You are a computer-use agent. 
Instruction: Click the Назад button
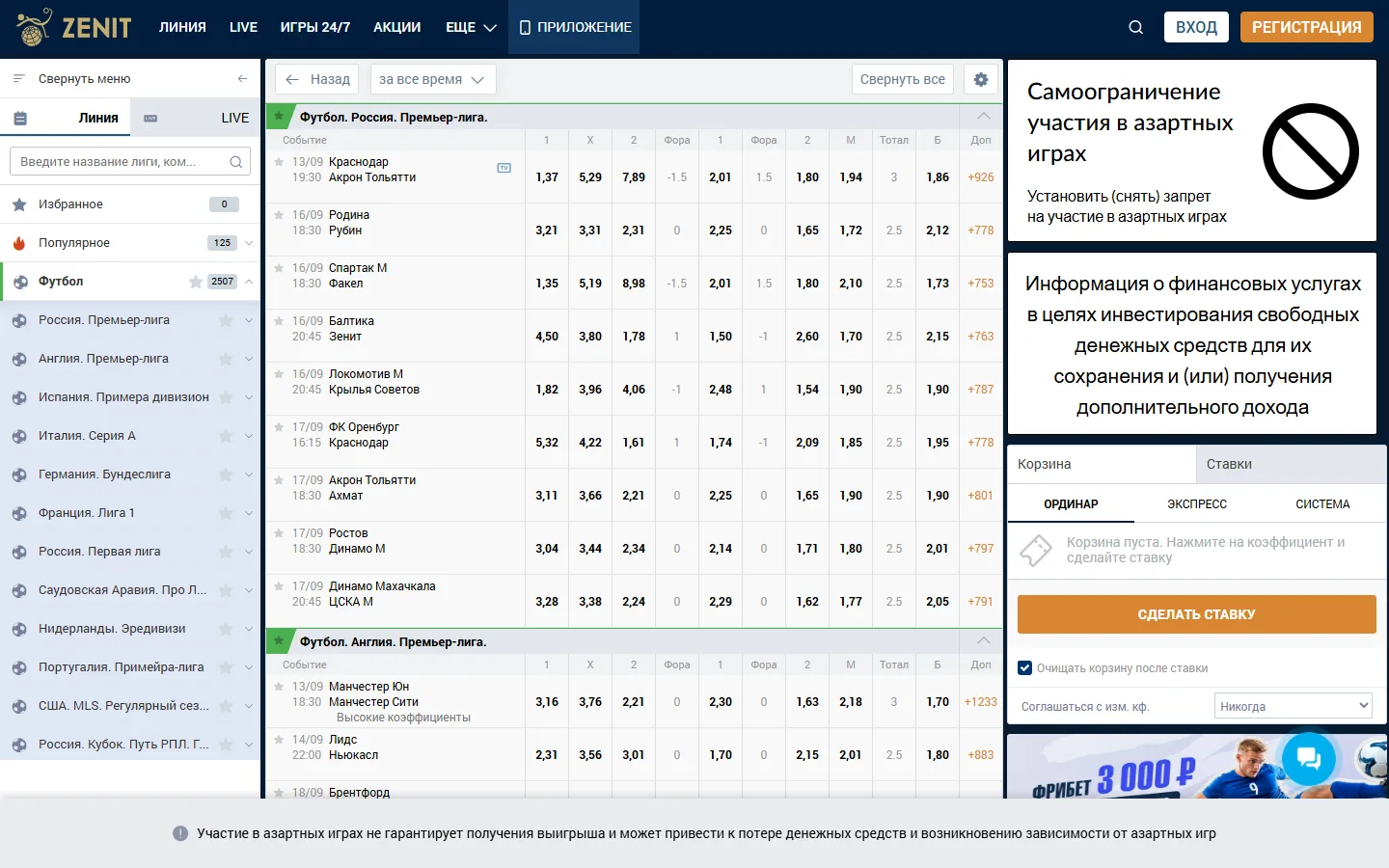[317, 79]
